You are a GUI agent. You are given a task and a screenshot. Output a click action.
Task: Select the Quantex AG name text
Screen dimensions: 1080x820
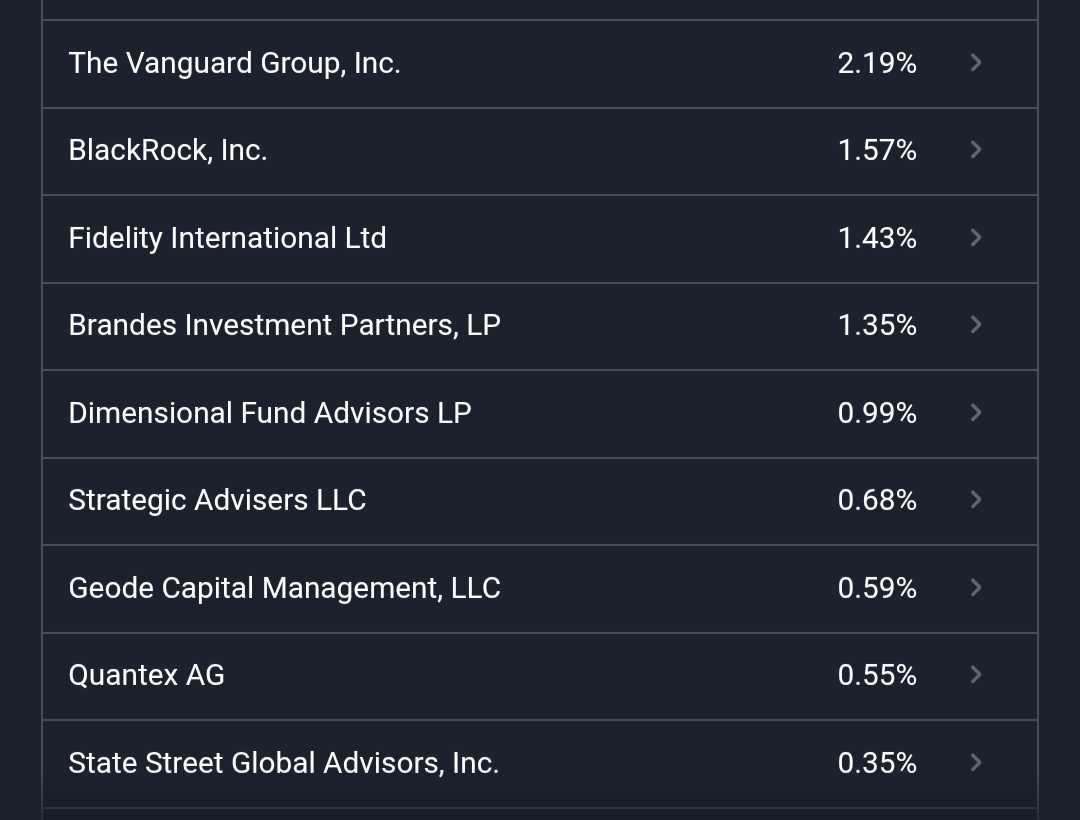(146, 675)
